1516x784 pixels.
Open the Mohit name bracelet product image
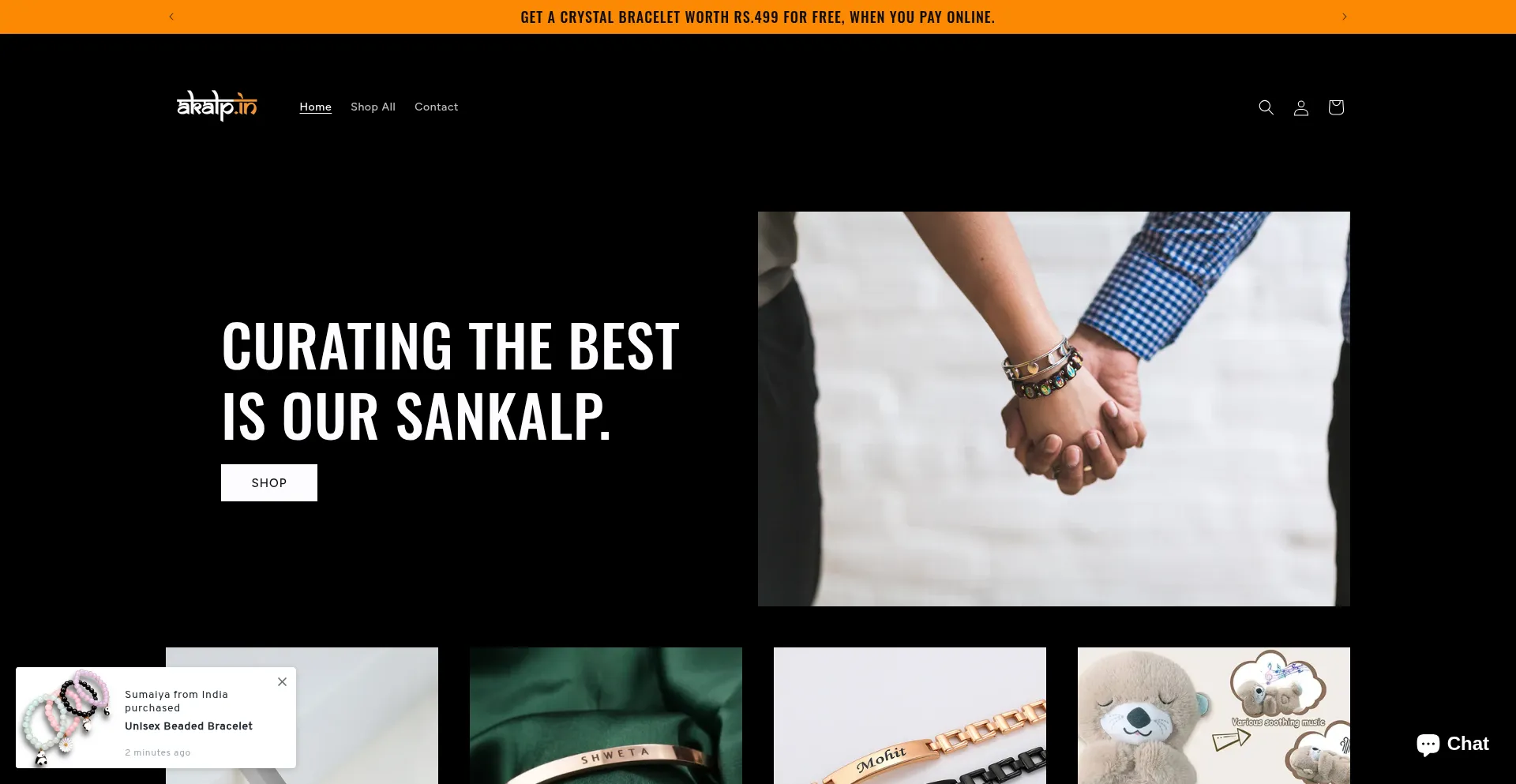point(910,715)
